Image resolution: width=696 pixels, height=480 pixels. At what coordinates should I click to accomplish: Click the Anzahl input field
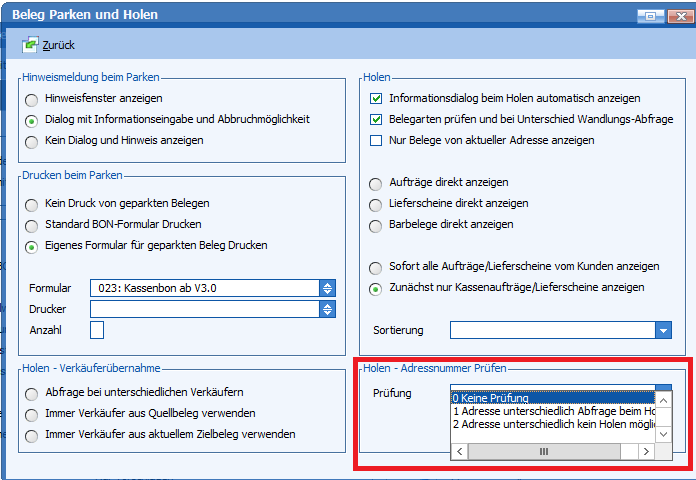click(x=97, y=330)
